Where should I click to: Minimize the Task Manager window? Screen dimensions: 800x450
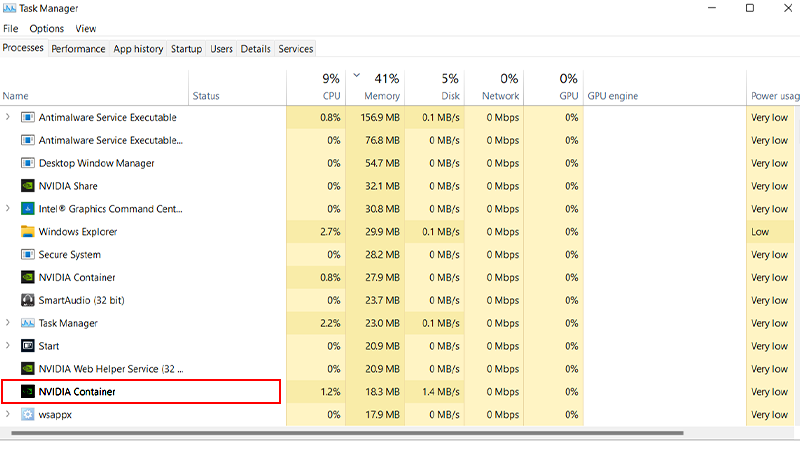click(x=712, y=8)
